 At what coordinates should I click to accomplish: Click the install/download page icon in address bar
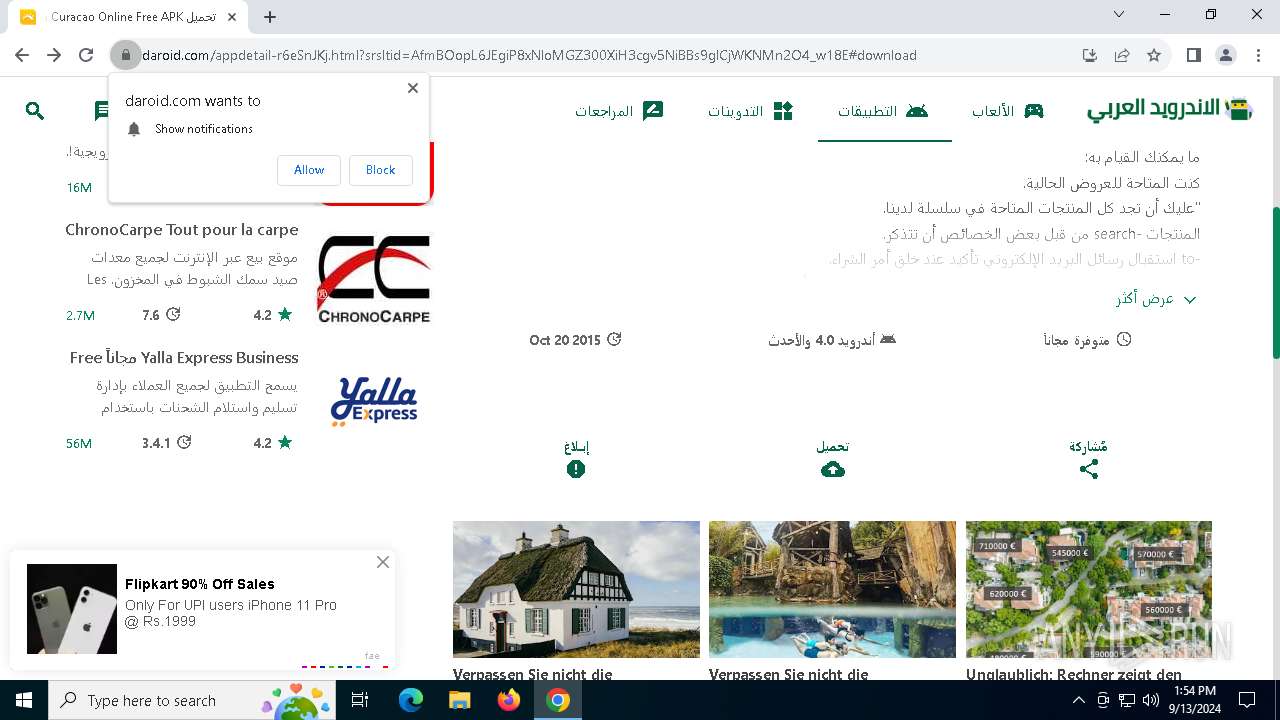[x=1090, y=55]
